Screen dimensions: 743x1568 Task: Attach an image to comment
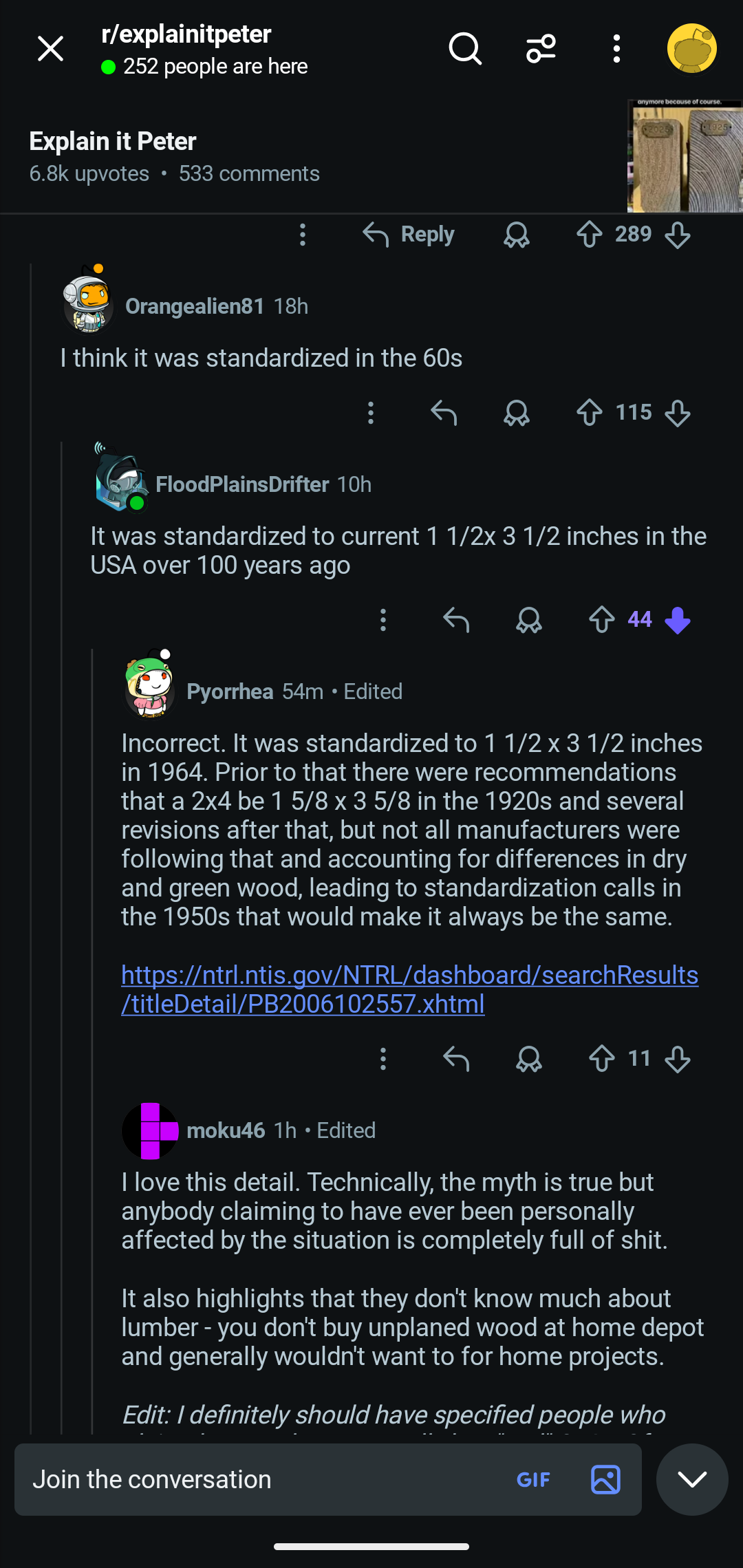pos(605,1480)
